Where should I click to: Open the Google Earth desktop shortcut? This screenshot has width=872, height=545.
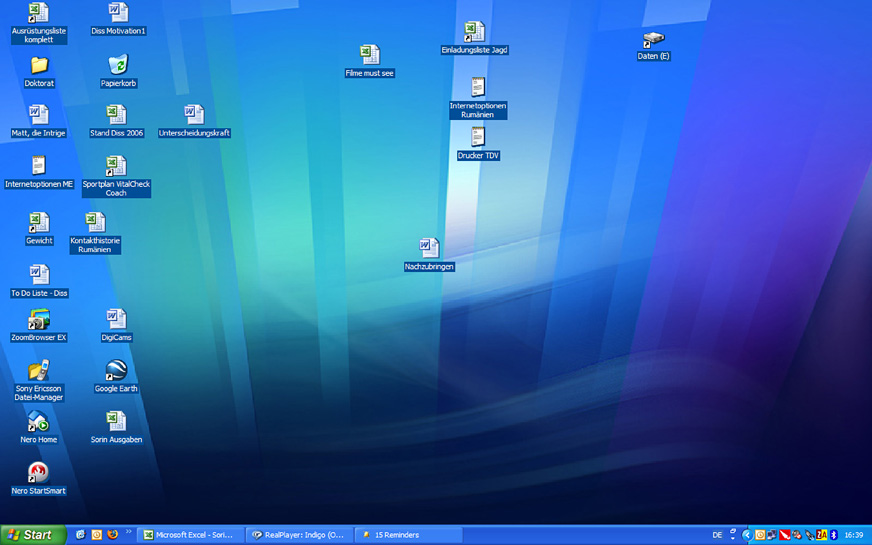(x=116, y=371)
